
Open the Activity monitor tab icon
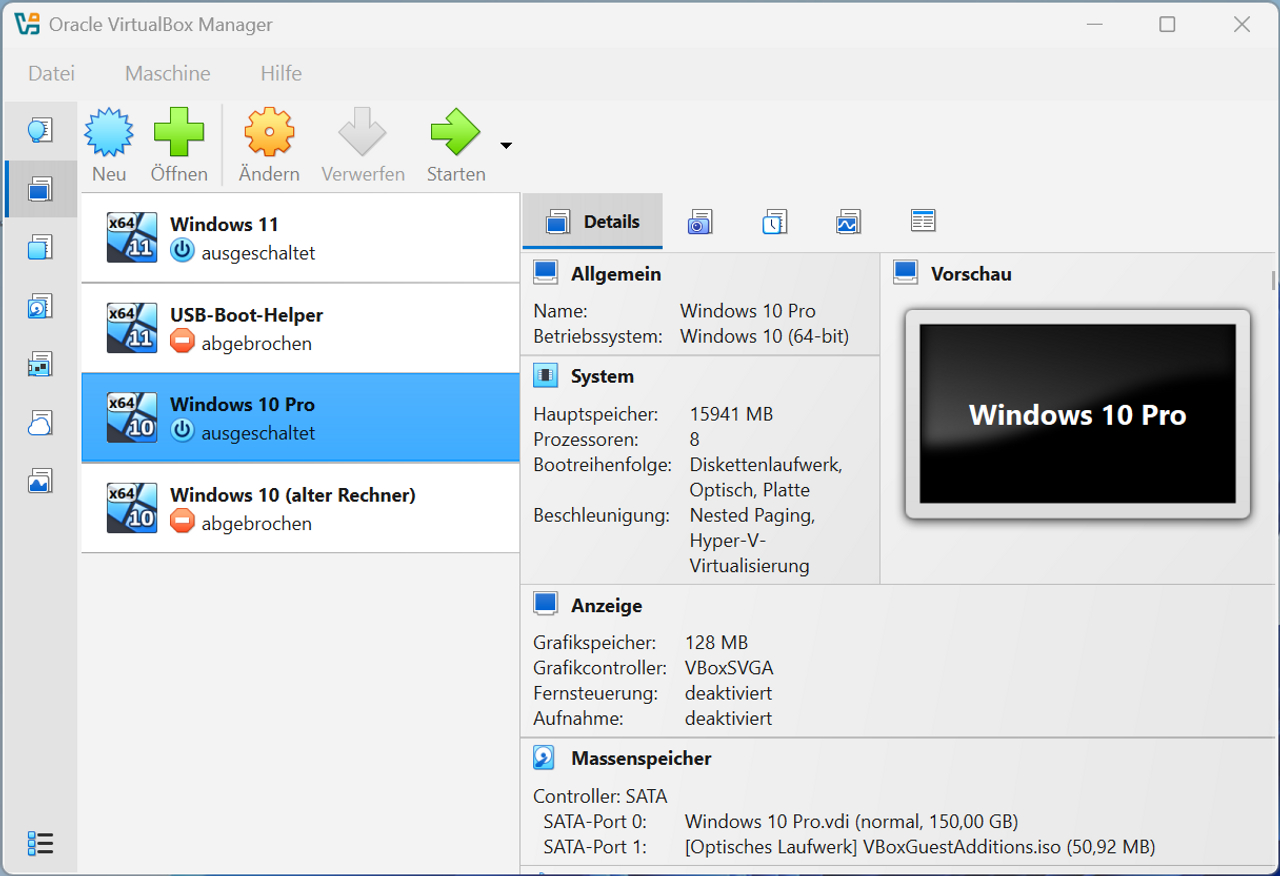coord(848,222)
